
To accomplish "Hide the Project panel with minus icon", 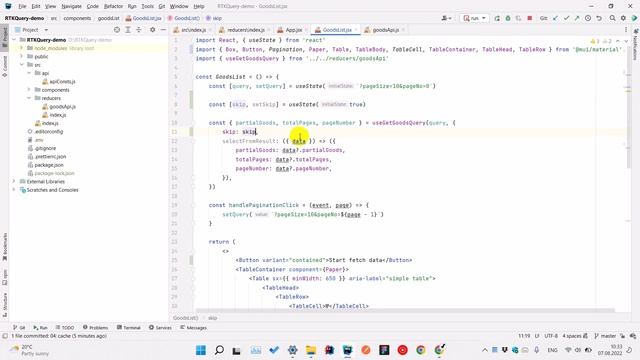I will (163, 30).
